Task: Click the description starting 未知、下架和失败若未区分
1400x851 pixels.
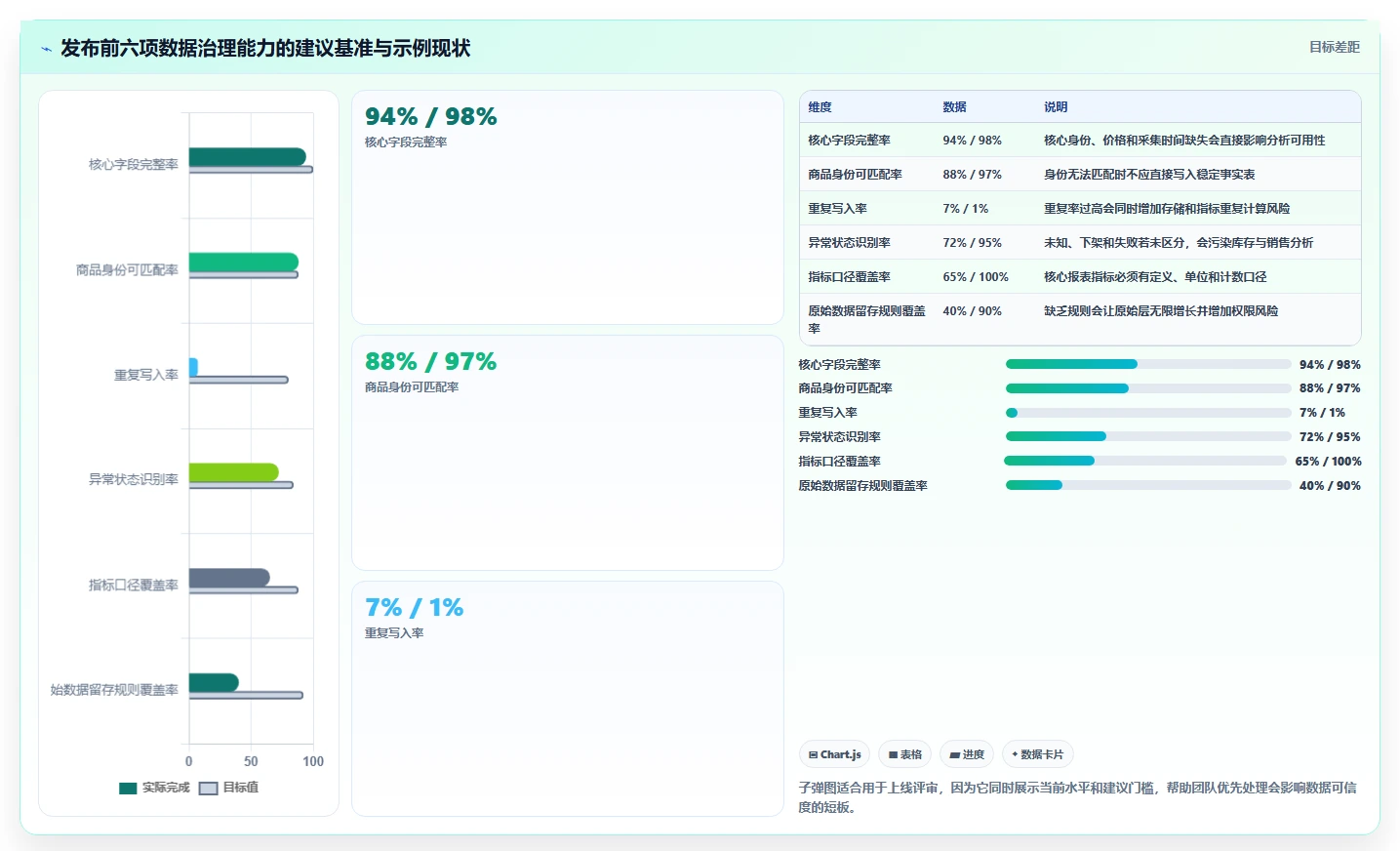Action: pyautogui.click(x=1179, y=243)
